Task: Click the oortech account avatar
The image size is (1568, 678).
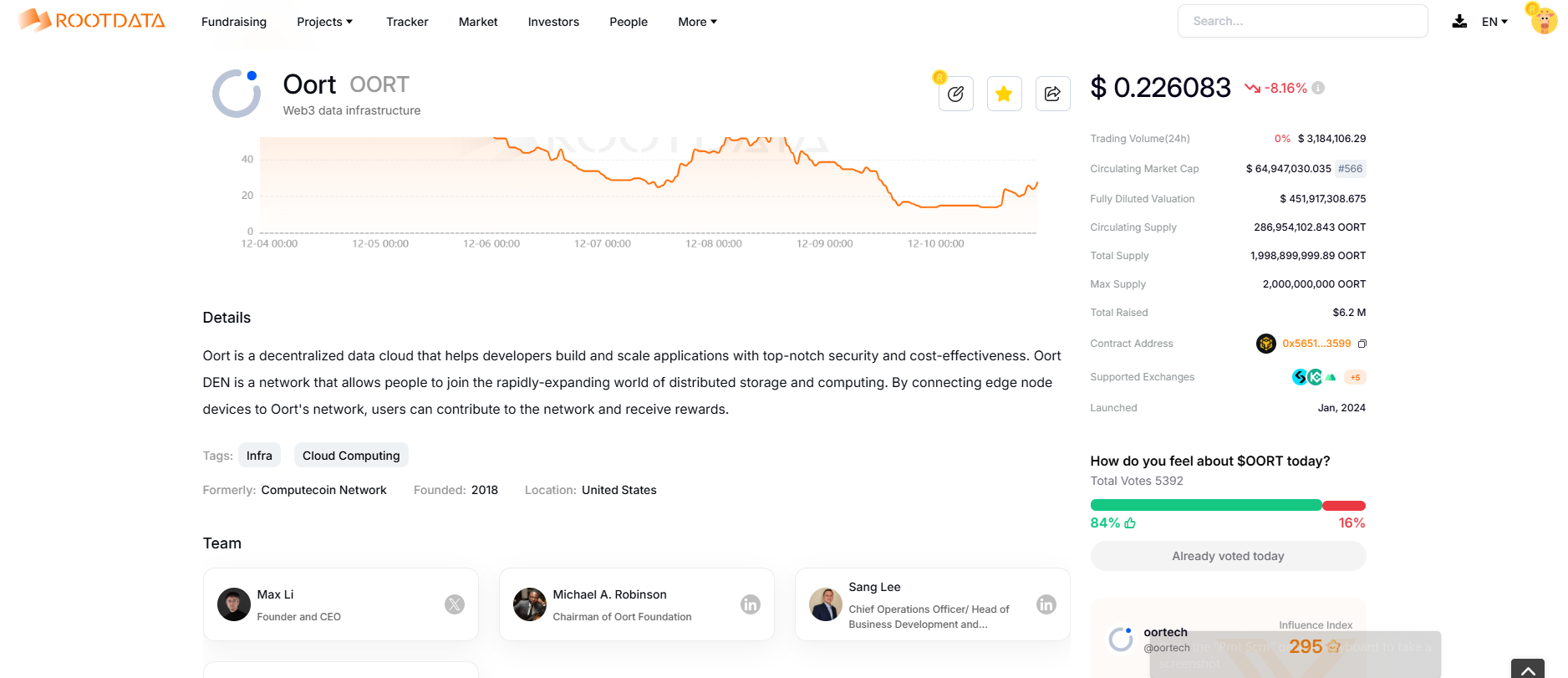Action: click(x=1121, y=640)
